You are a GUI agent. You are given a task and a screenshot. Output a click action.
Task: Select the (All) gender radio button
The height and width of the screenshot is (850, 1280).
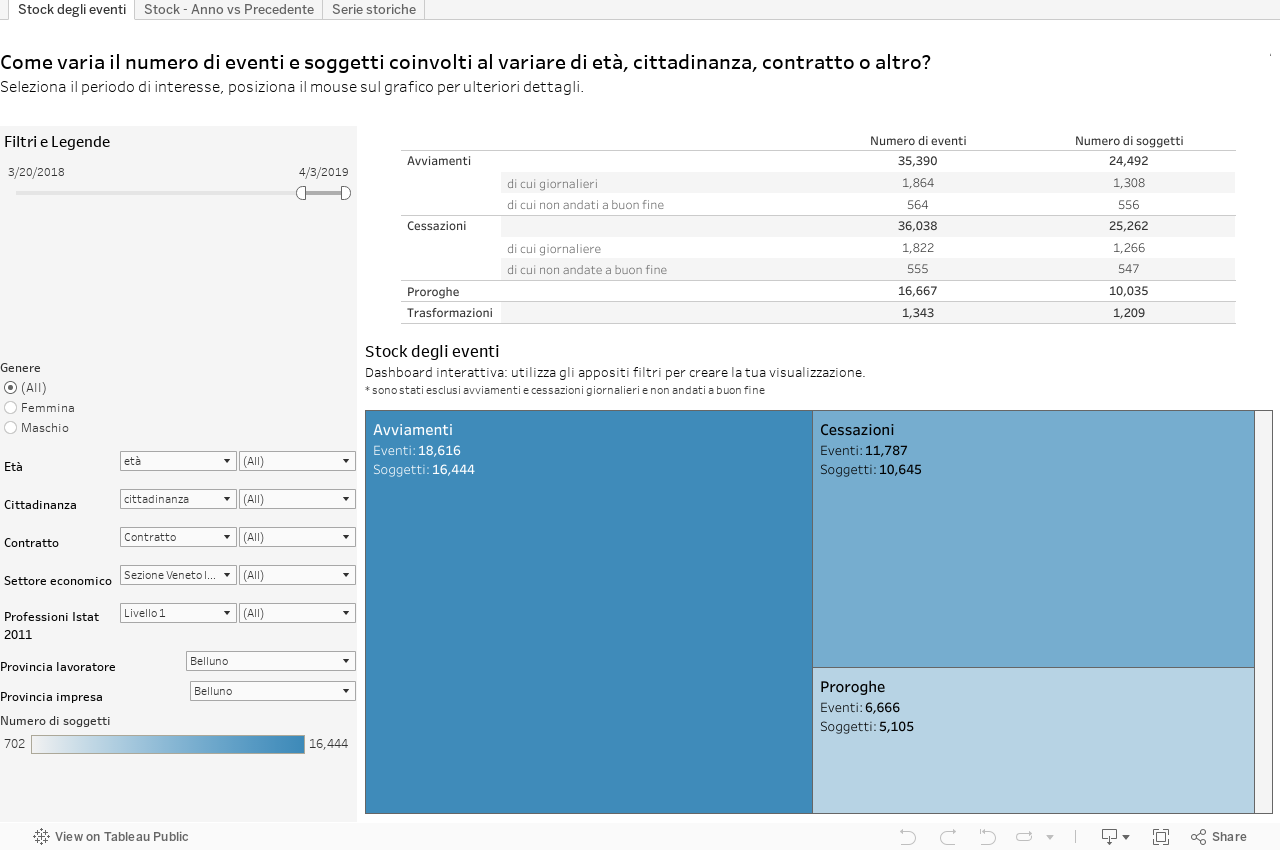click(x=10, y=388)
